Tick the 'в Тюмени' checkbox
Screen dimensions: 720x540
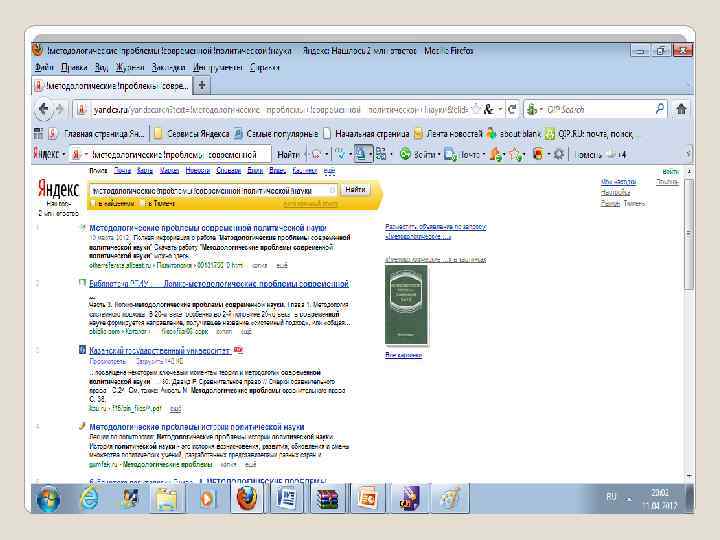143,203
